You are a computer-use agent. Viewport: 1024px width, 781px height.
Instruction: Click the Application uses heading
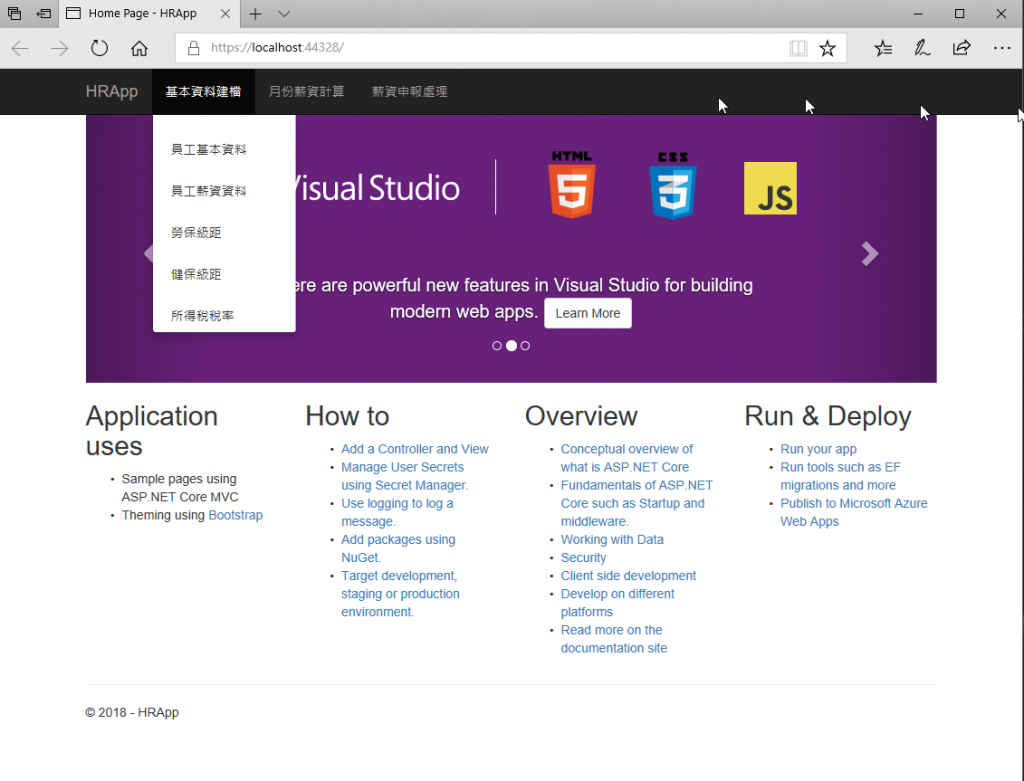pyautogui.click(x=152, y=431)
